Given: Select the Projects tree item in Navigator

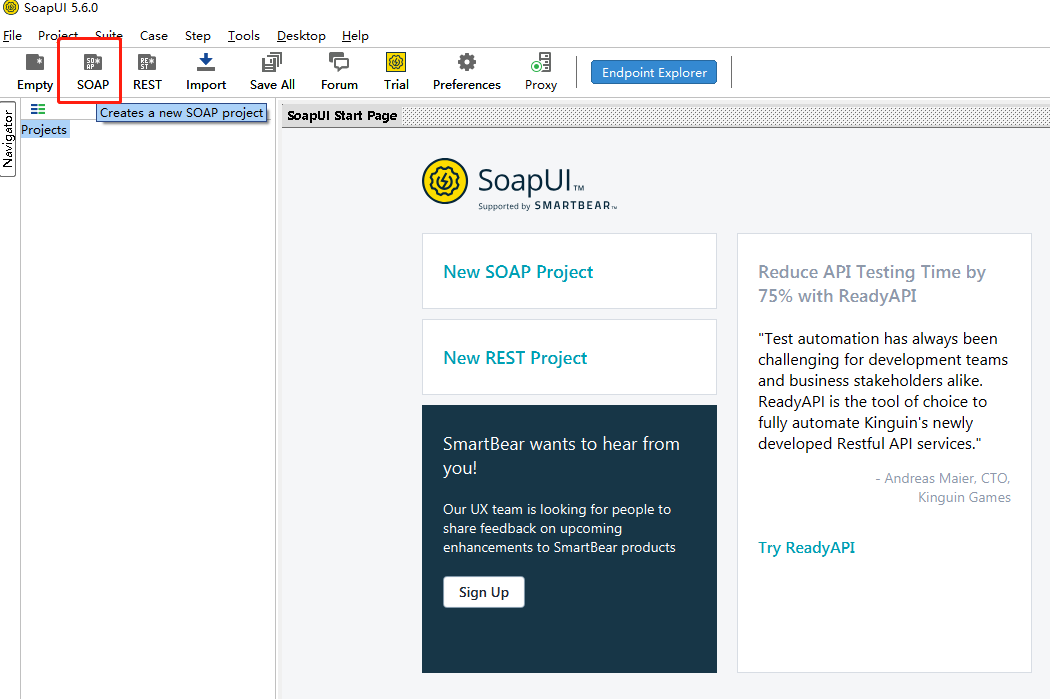Looking at the screenshot, I should pyautogui.click(x=44, y=129).
